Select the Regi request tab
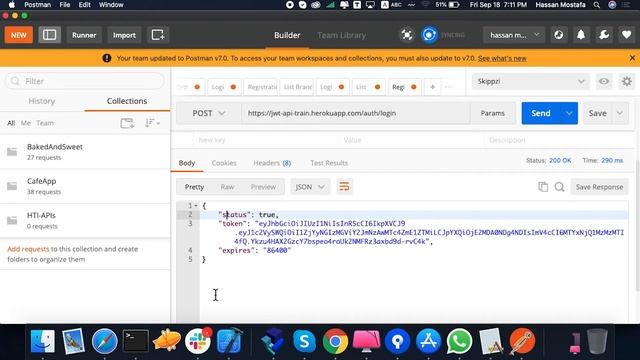The image size is (640, 360). 404,87
